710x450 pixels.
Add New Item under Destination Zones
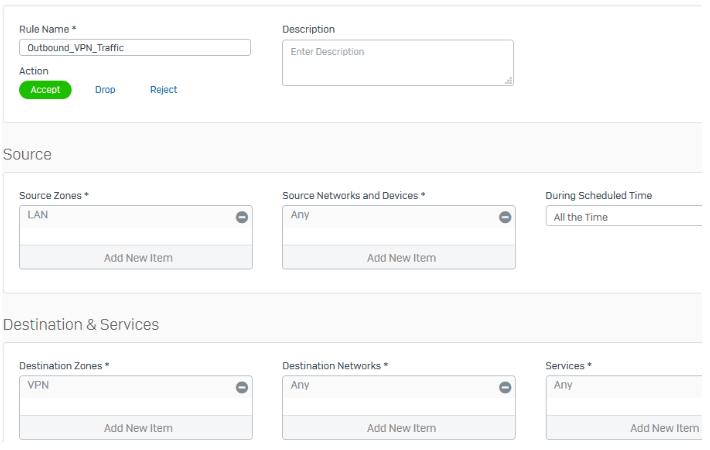click(x=137, y=428)
